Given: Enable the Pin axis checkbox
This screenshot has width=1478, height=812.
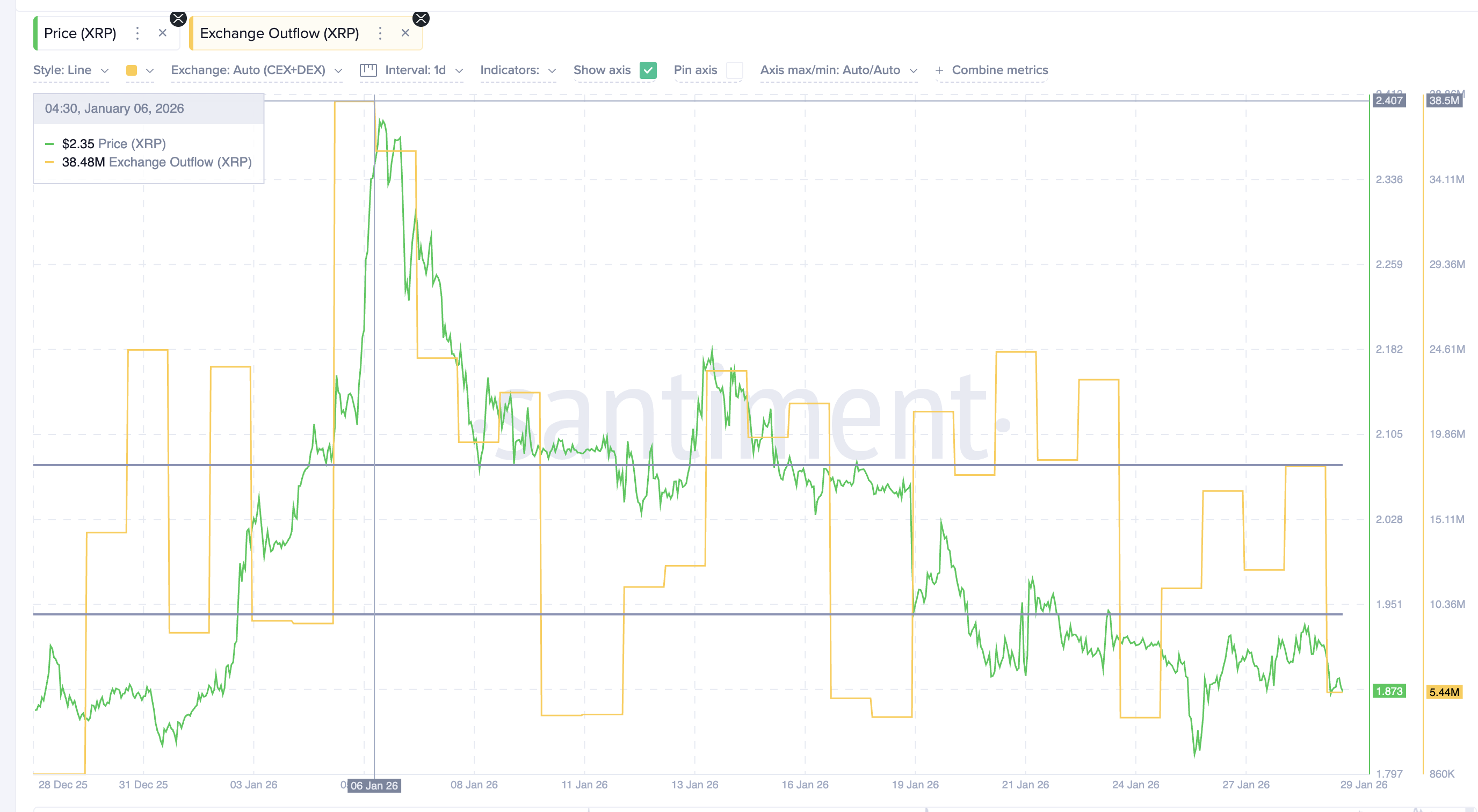Looking at the screenshot, I should pos(735,70).
